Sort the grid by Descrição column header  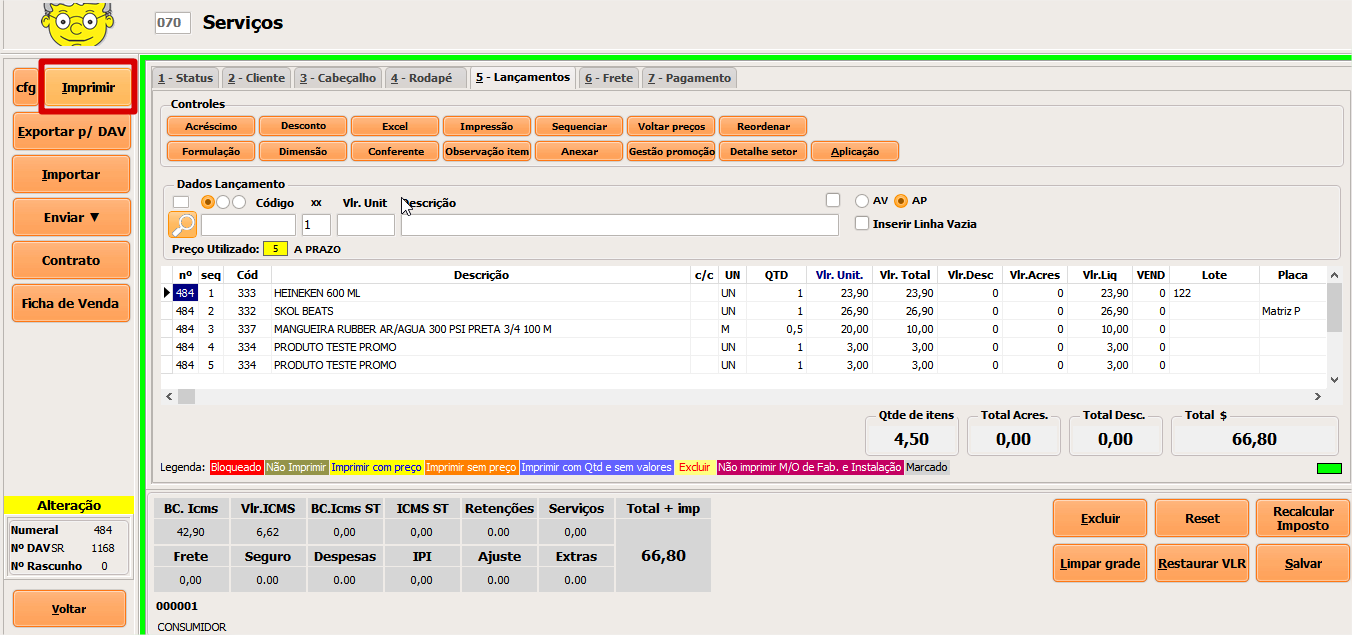click(x=480, y=275)
